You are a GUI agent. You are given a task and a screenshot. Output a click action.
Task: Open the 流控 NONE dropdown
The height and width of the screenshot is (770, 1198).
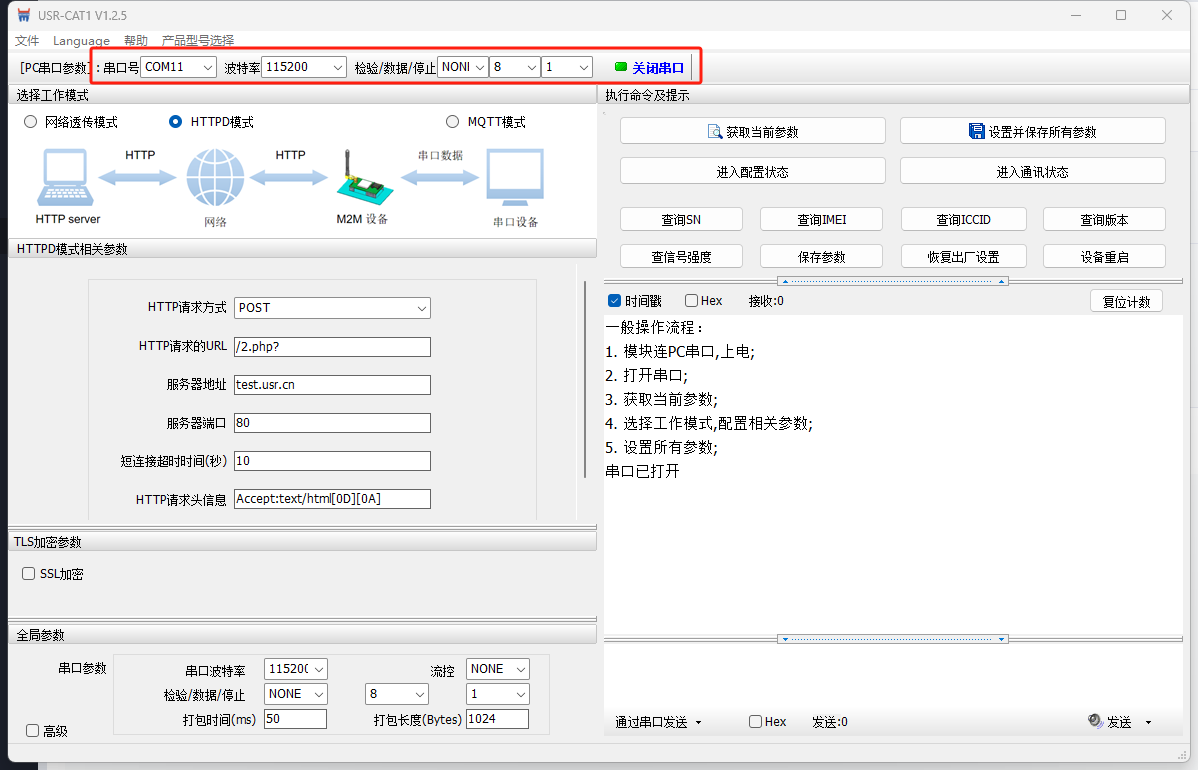497,669
